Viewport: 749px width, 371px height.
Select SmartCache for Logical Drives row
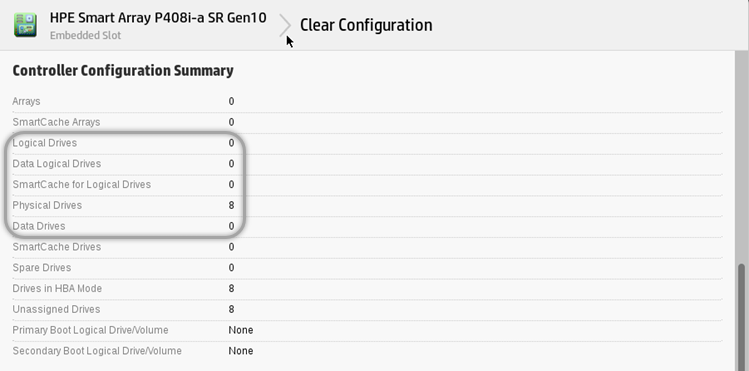367,184
